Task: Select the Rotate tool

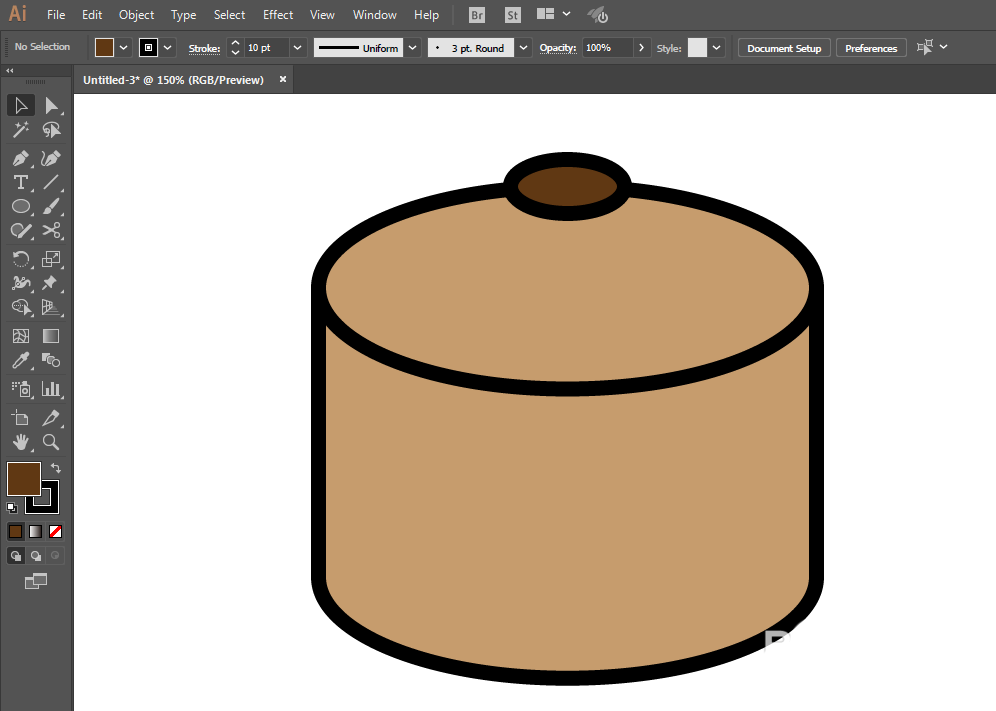Action: click(20, 259)
